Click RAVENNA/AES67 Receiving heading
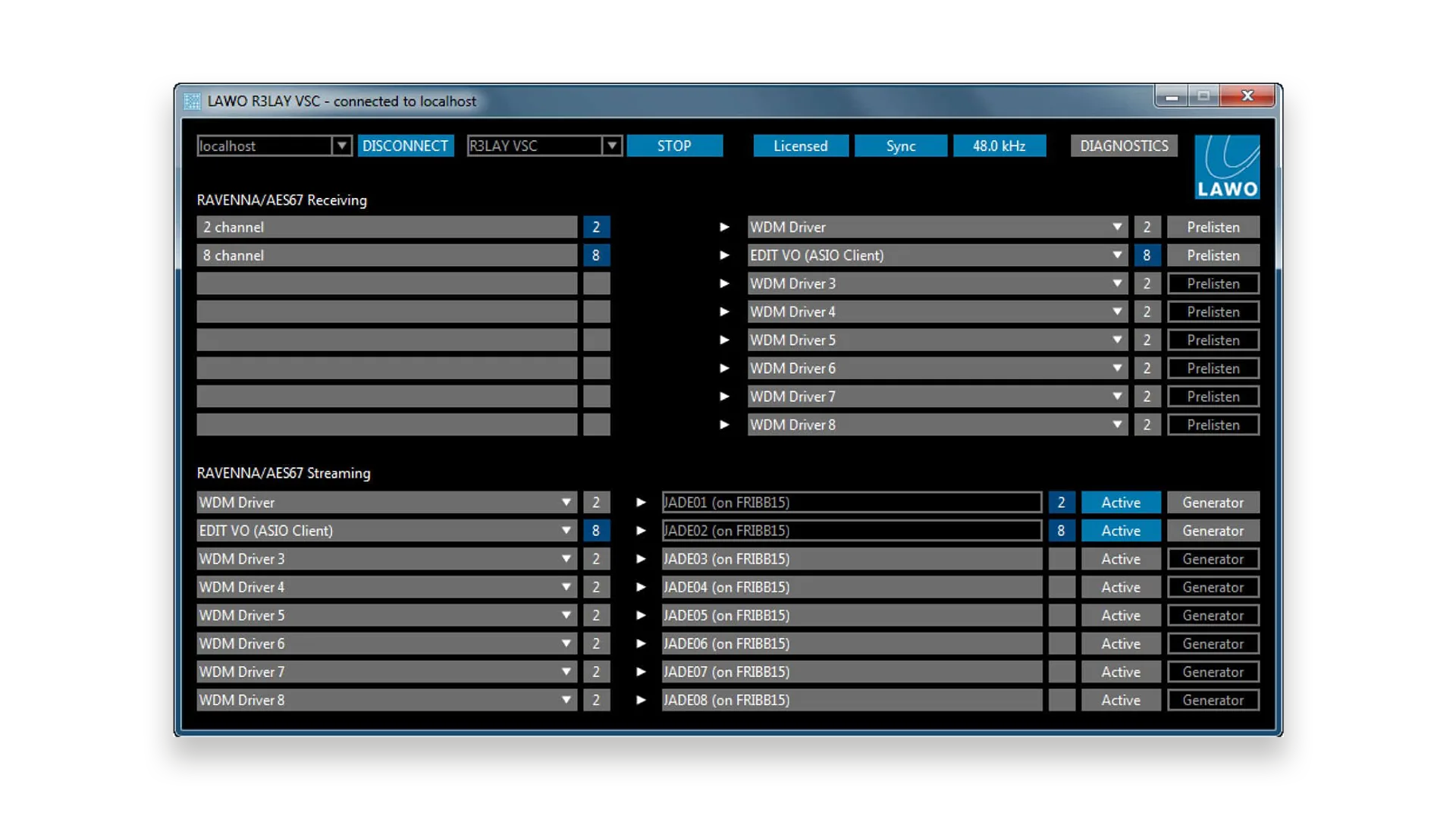 point(282,200)
